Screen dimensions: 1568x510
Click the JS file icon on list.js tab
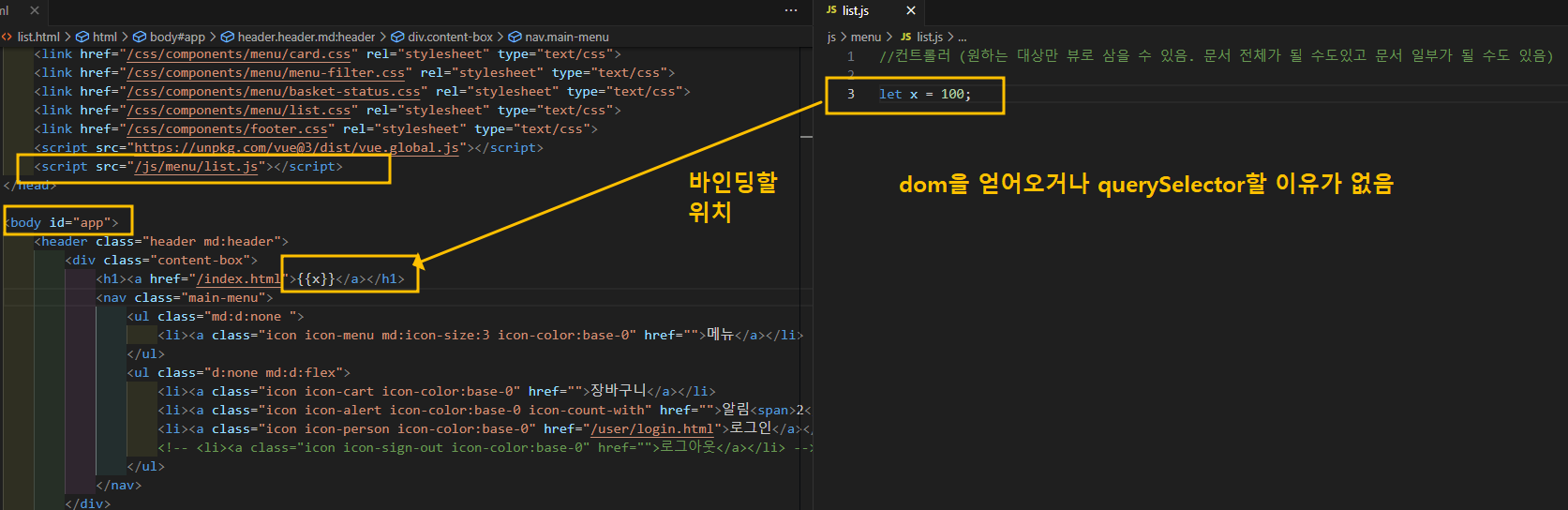[831, 10]
